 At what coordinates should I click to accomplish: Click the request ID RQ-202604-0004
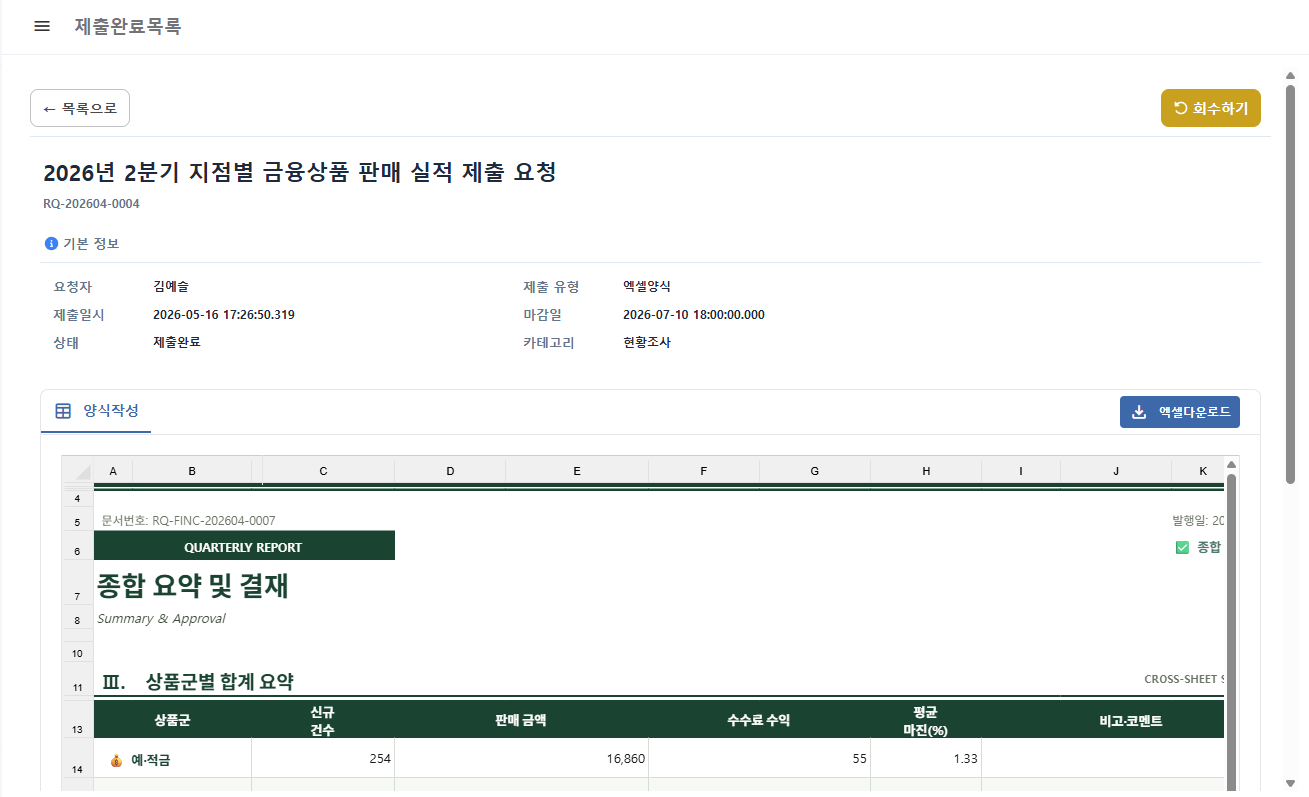pos(91,204)
